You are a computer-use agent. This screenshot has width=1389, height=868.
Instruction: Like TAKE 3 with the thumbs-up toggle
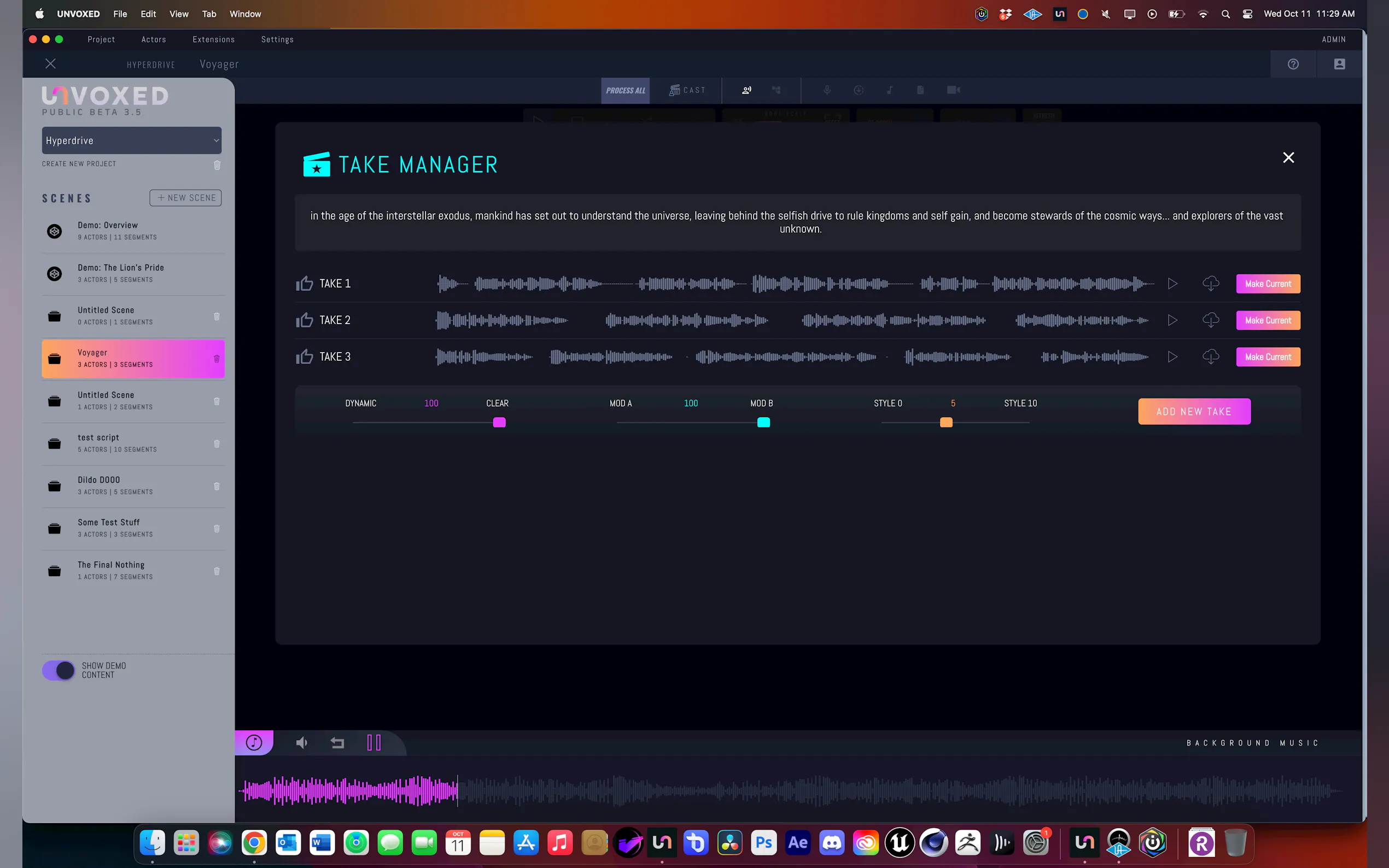305,356
